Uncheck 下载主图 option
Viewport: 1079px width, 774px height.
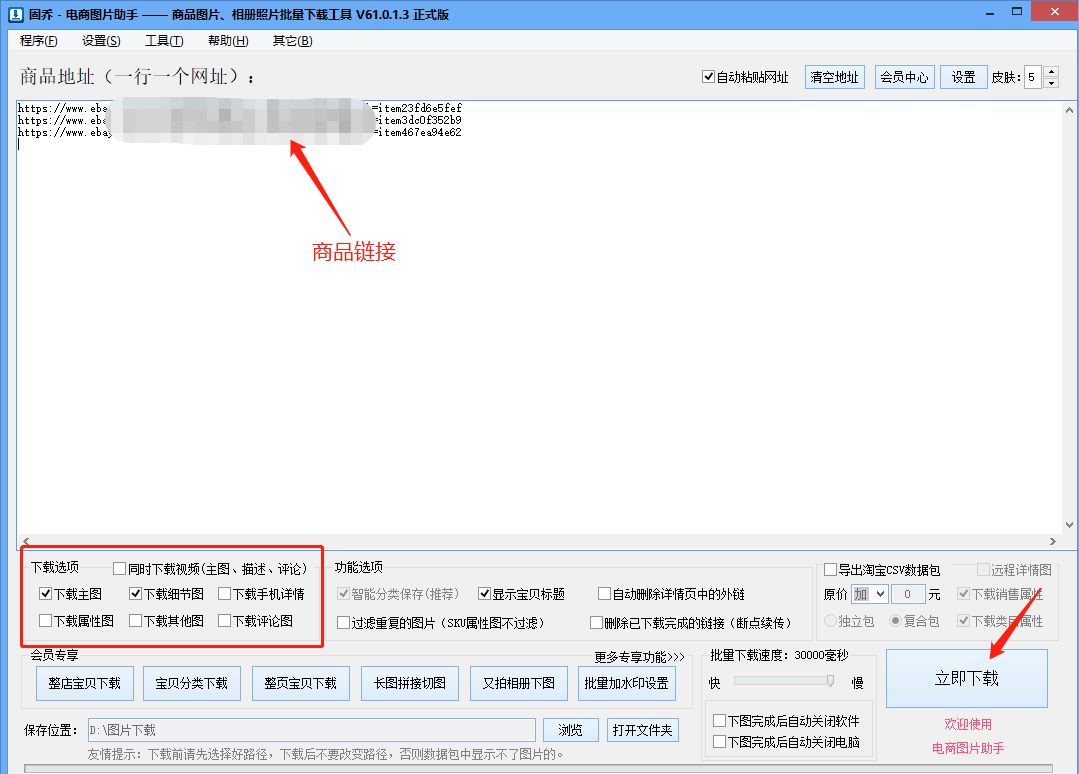pyautogui.click(x=45, y=593)
